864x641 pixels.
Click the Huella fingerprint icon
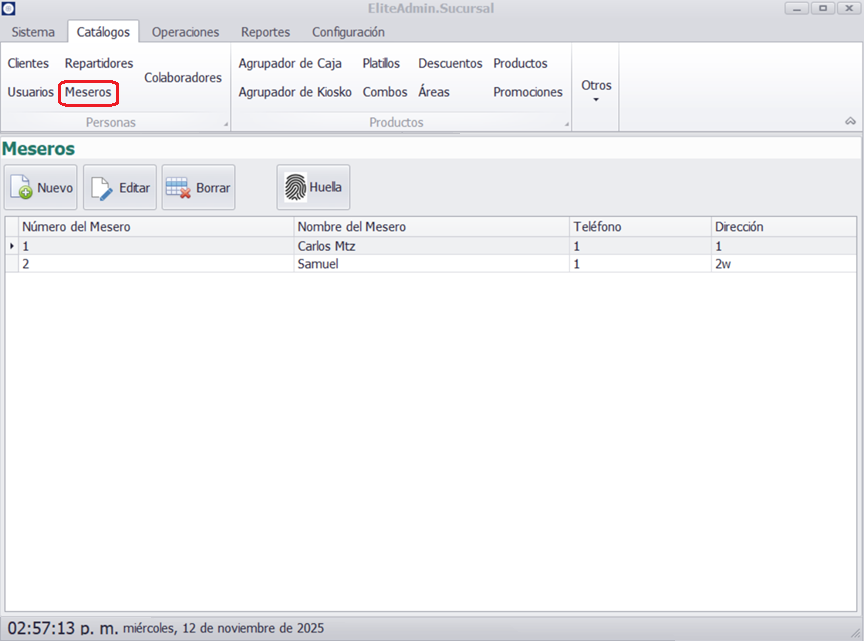point(295,187)
